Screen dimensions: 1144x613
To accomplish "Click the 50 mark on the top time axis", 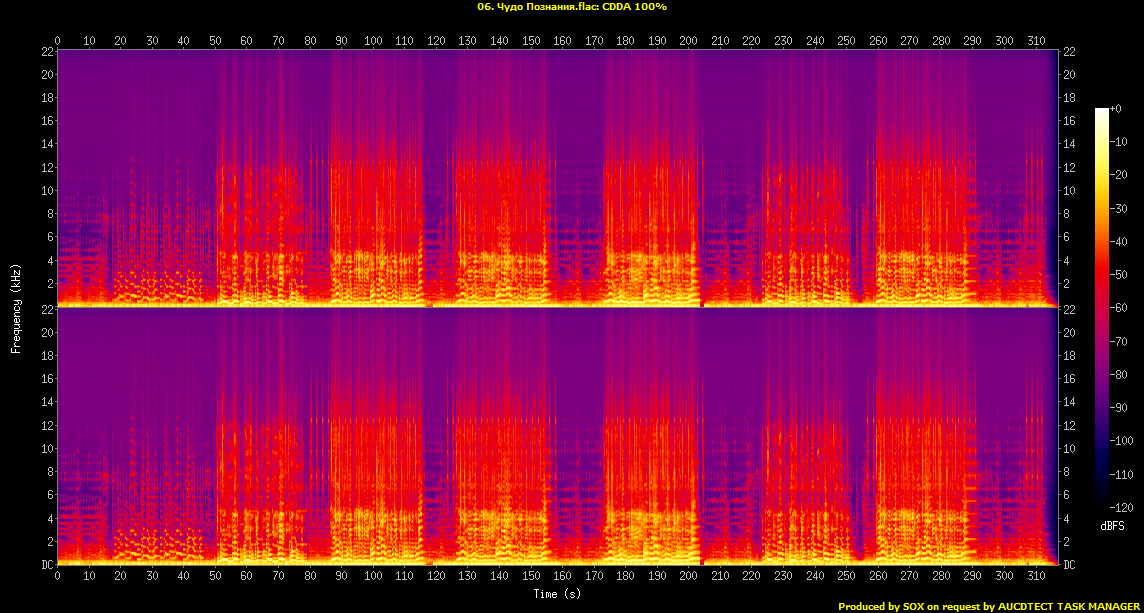I will coord(215,40).
